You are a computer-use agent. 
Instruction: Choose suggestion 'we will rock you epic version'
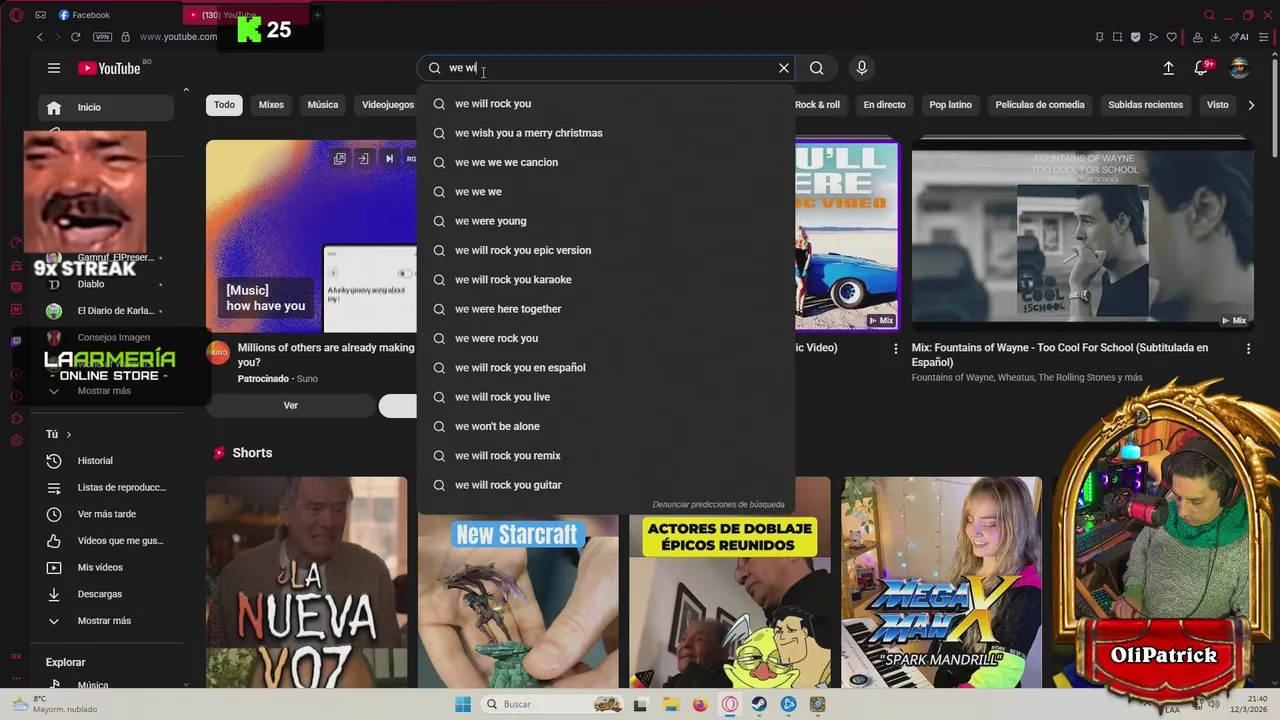(x=606, y=250)
